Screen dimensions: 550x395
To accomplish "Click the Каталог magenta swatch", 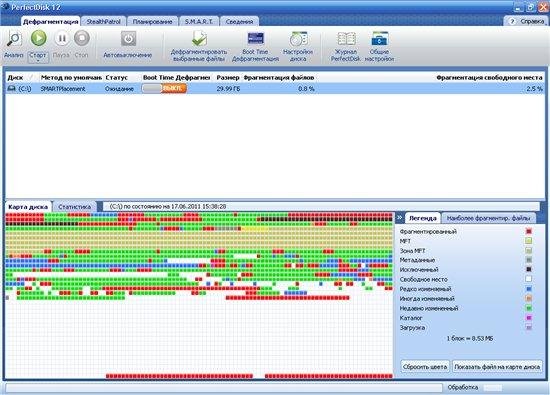I will tap(529, 317).
